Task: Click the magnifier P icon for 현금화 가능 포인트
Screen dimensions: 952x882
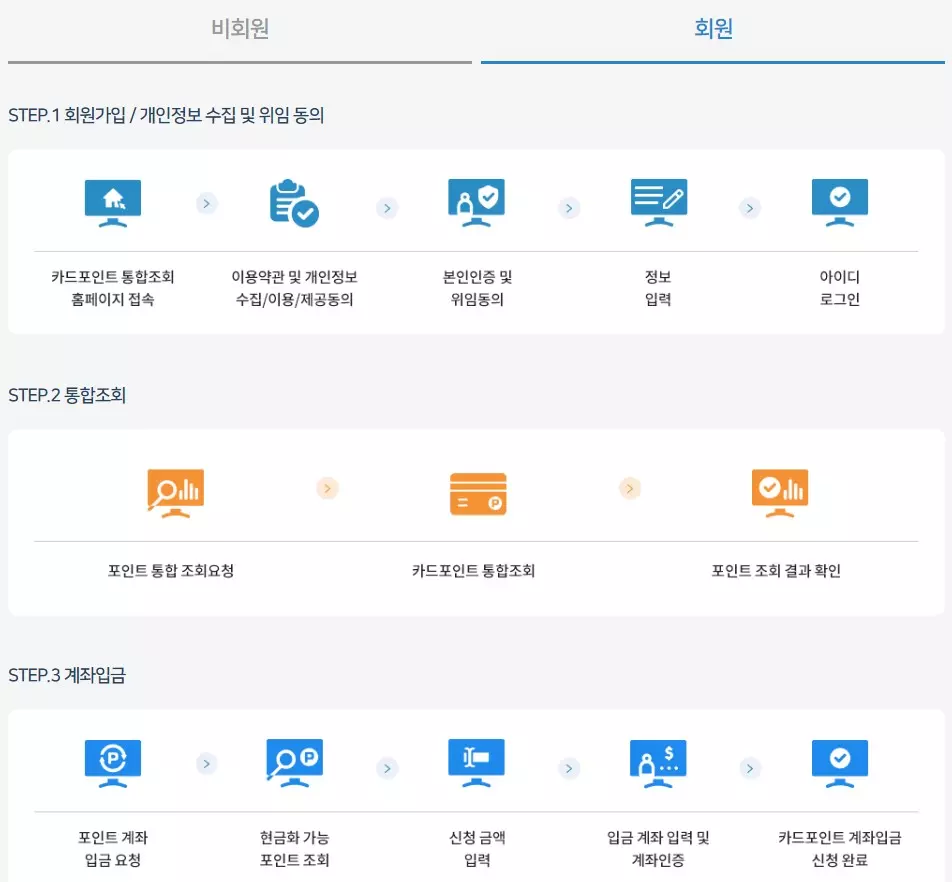Action: pyautogui.click(x=294, y=763)
